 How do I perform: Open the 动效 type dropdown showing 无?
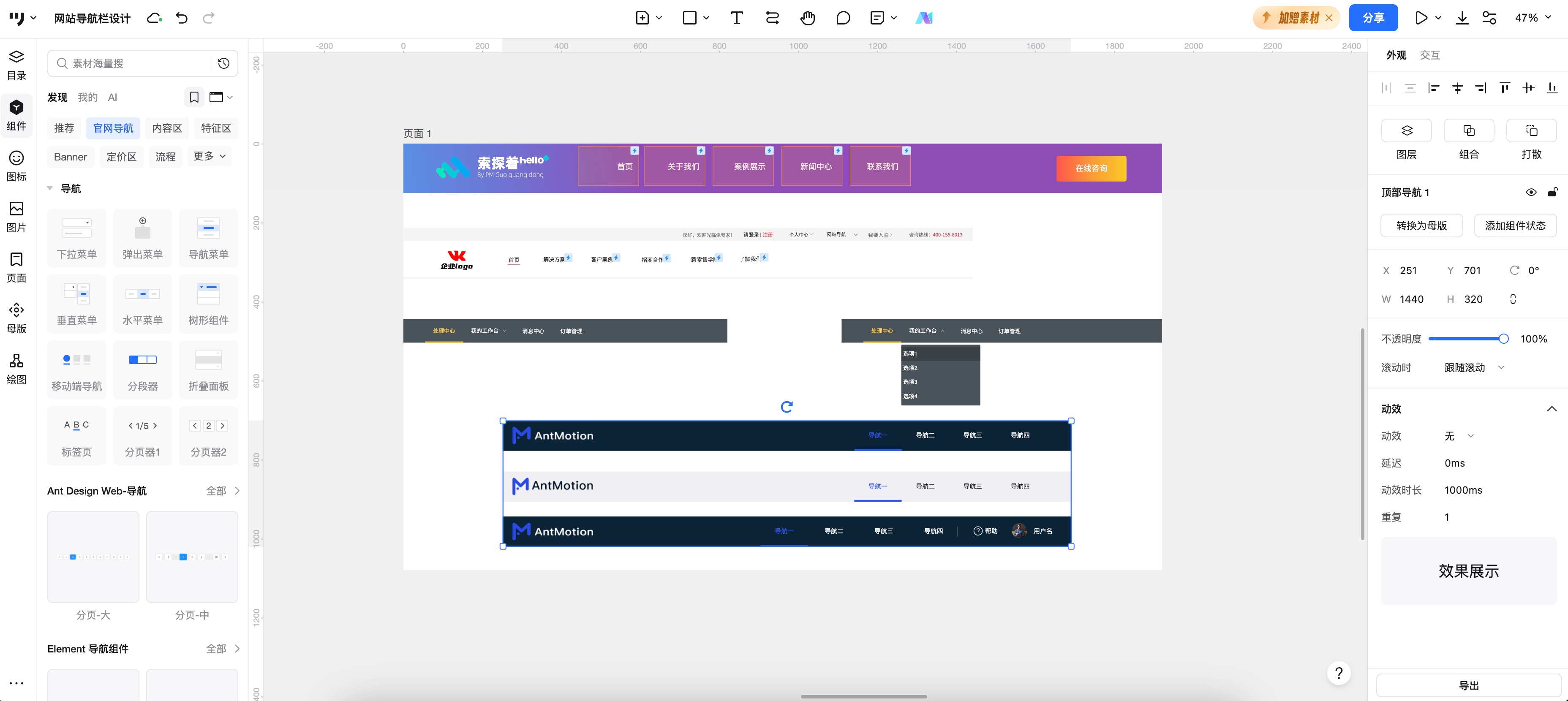point(1459,436)
